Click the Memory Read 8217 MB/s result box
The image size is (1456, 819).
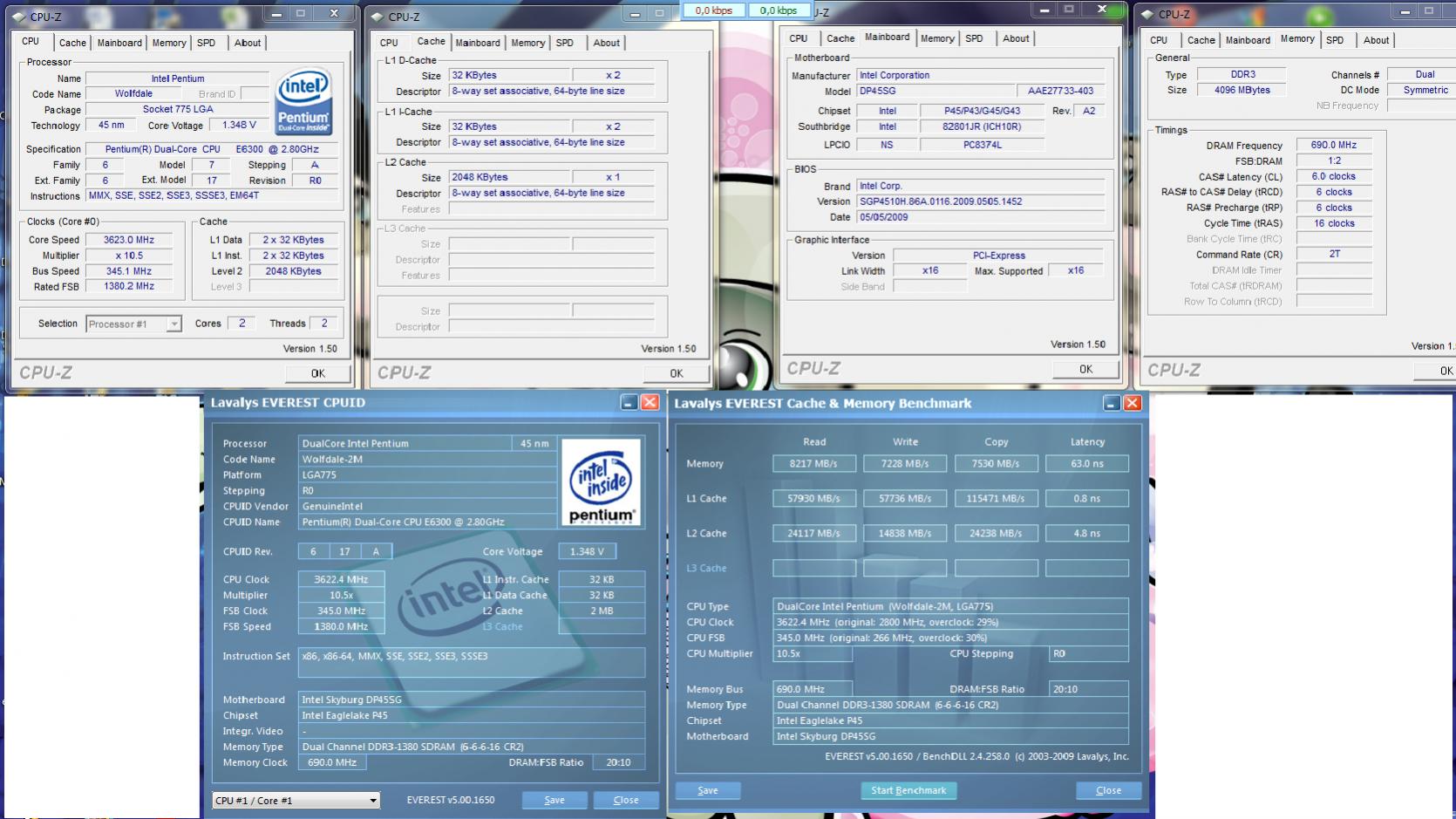point(813,464)
